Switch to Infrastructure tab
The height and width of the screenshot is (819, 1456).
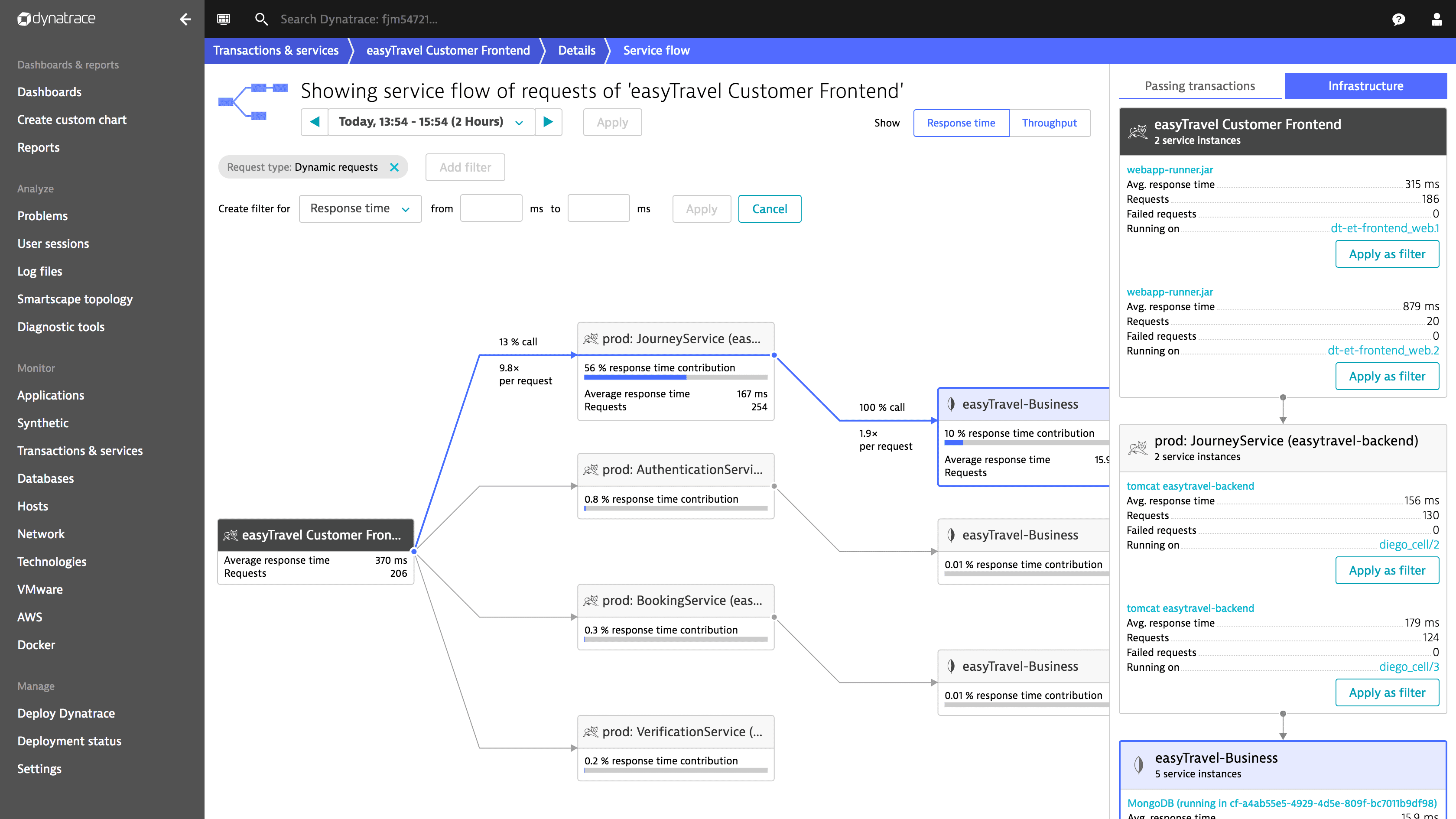click(x=1365, y=86)
